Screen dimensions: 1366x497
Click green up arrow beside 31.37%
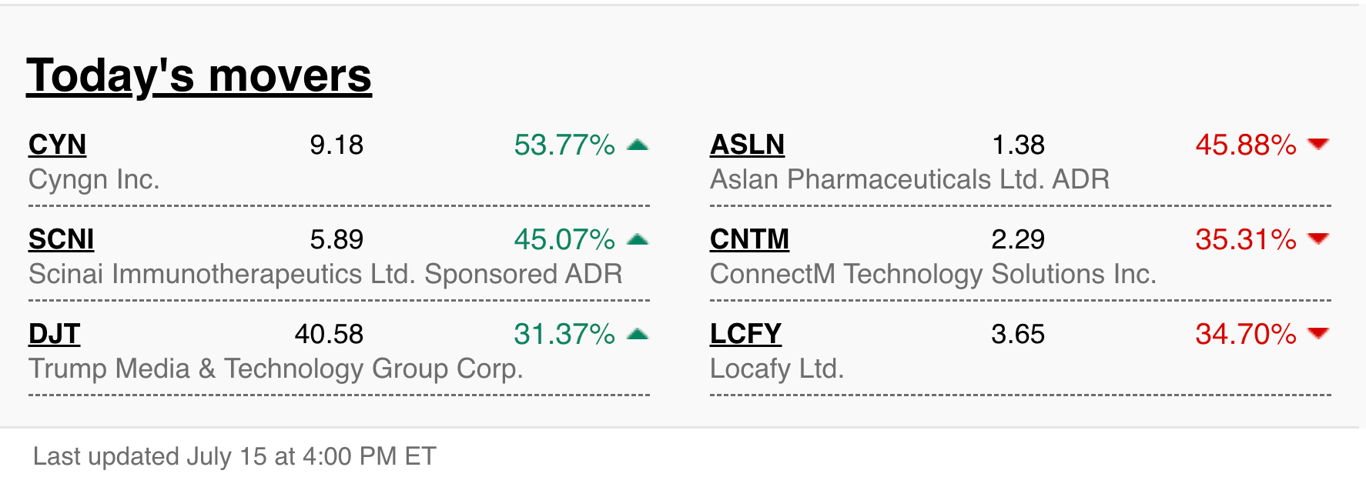(637, 334)
